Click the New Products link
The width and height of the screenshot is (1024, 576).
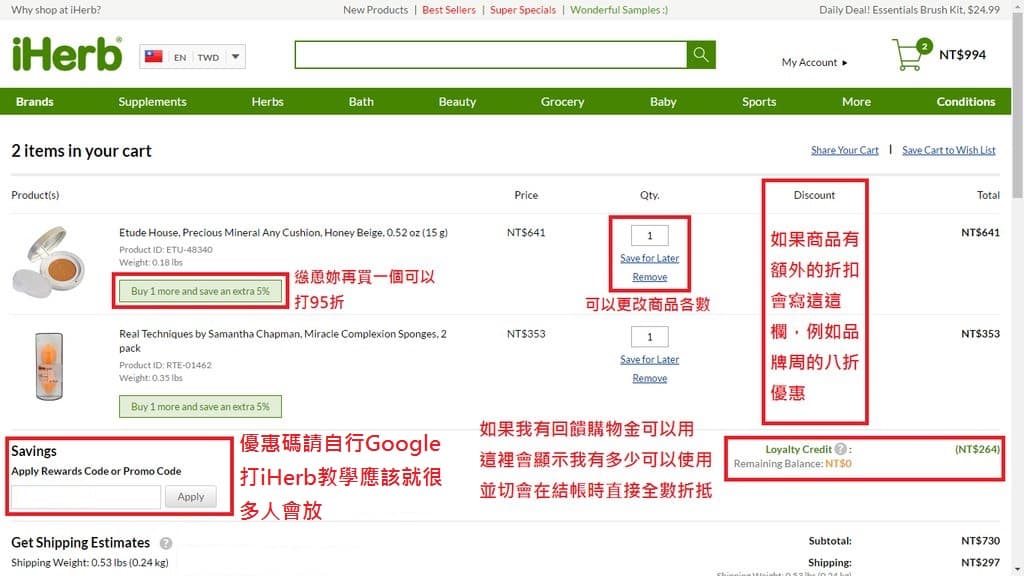pos(376,10)
